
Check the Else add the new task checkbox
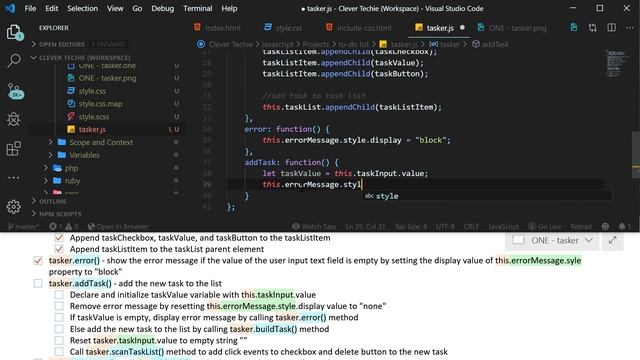click(x=59, y=329)
